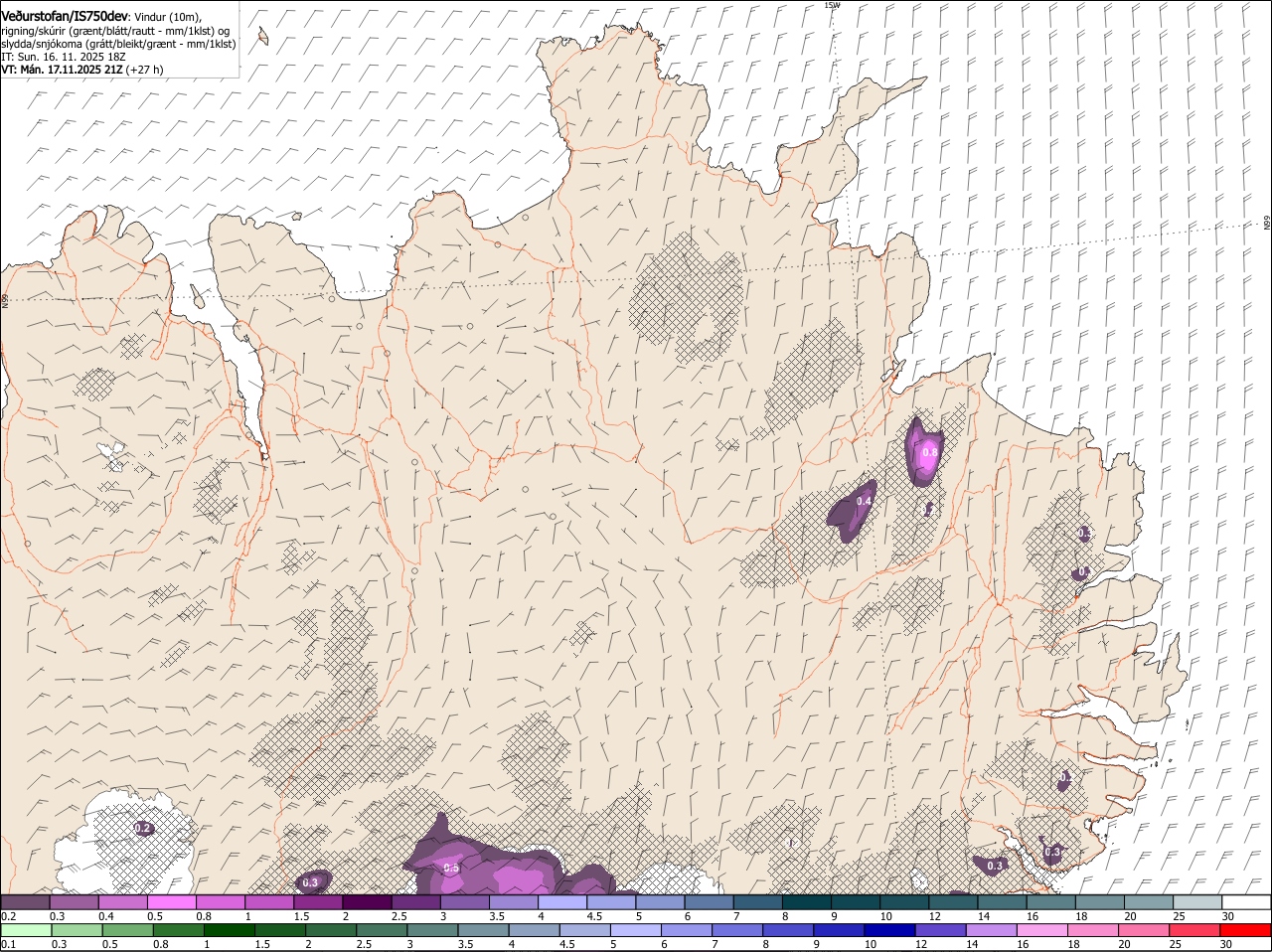Click the 'rigning/skúrir' legend description line
Viewport: 1272px width, 952px height.
pyautogui.click(x=115, y=31)
